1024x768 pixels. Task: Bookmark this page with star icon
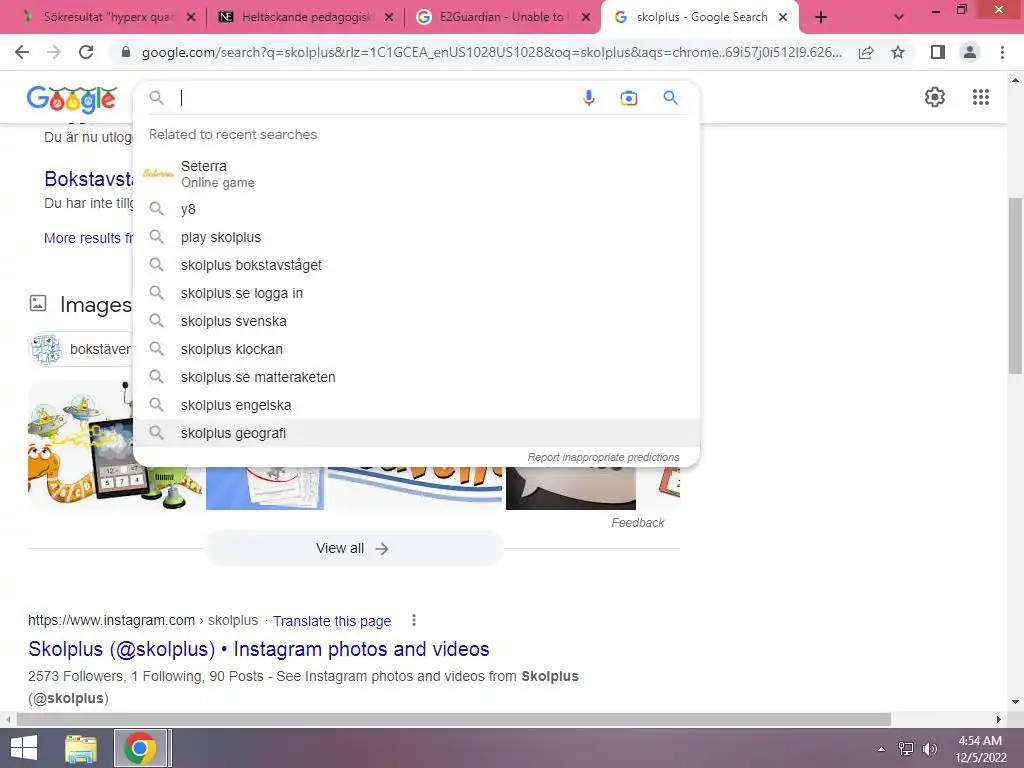[898, 52]
